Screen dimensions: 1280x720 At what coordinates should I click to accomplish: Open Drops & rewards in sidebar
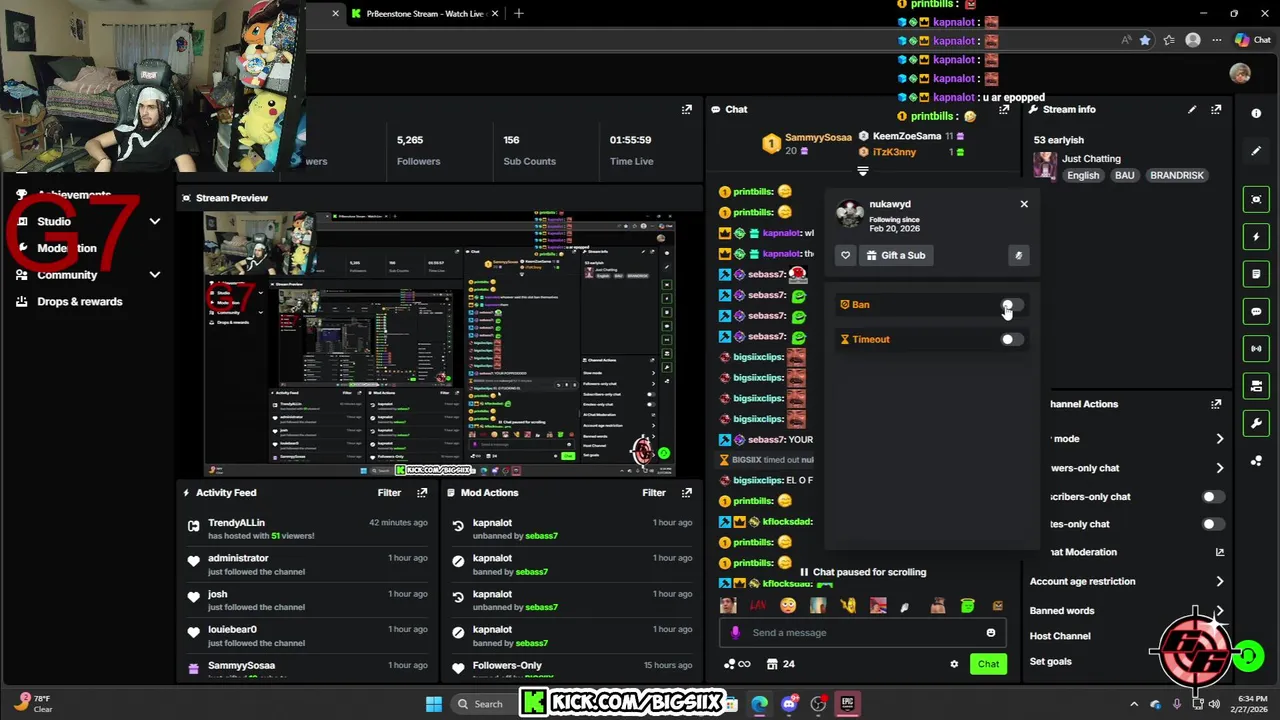pos(79,301)
